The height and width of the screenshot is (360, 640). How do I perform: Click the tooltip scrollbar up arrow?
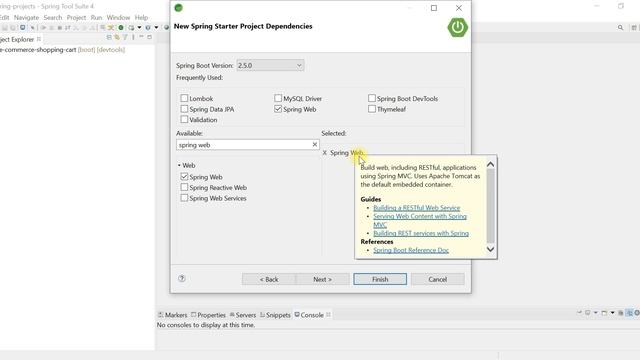click(491, 164)
